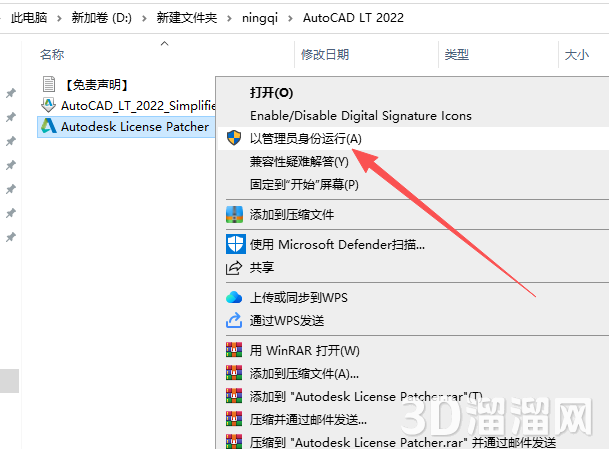Viewport: 609px width, 449px height.
Task: Choose 压缩到 "Autodesk License Patcher.rar" 并通过邮件发送
Action: coord(403,442)
